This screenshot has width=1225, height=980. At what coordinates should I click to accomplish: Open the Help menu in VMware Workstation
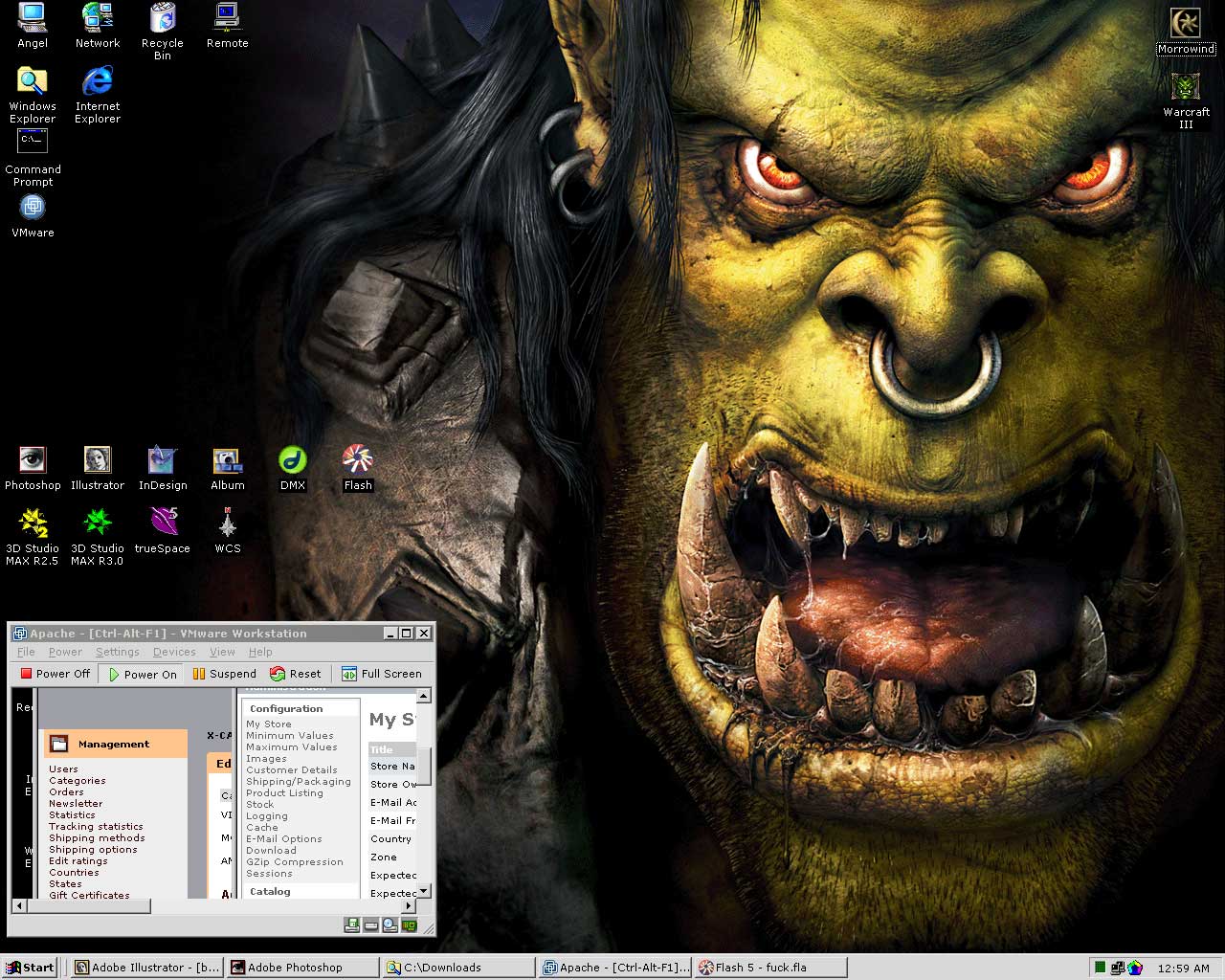click(260, 652)
